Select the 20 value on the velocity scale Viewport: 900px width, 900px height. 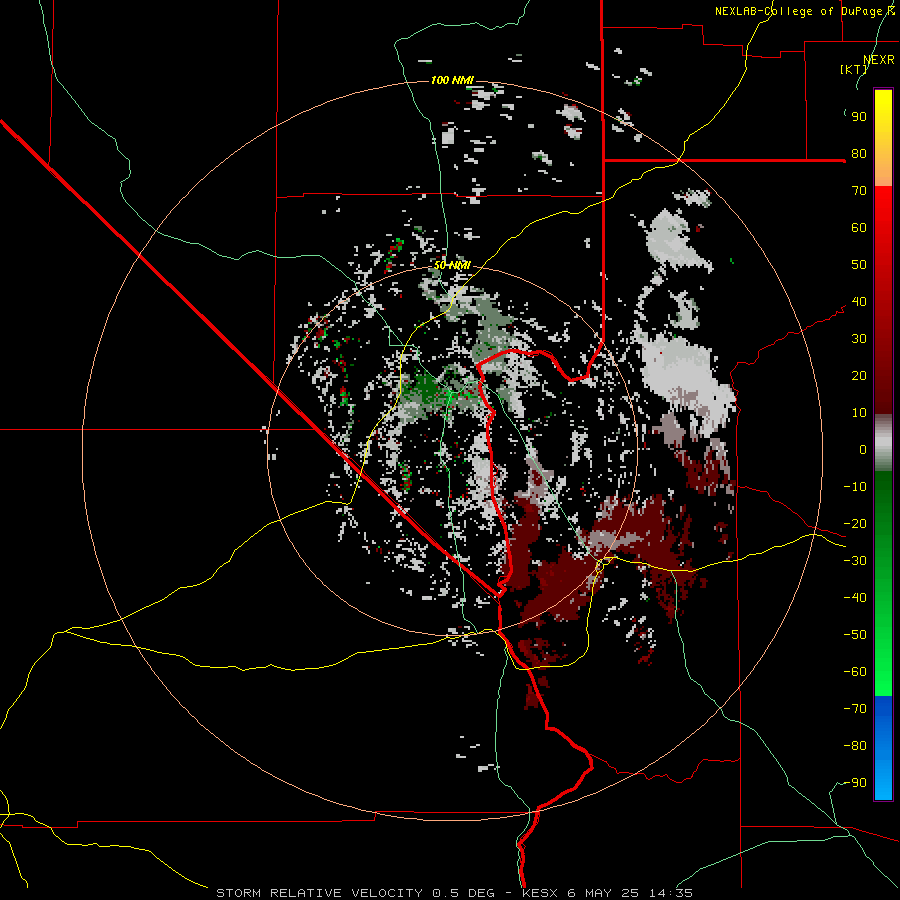pos(859,376)
